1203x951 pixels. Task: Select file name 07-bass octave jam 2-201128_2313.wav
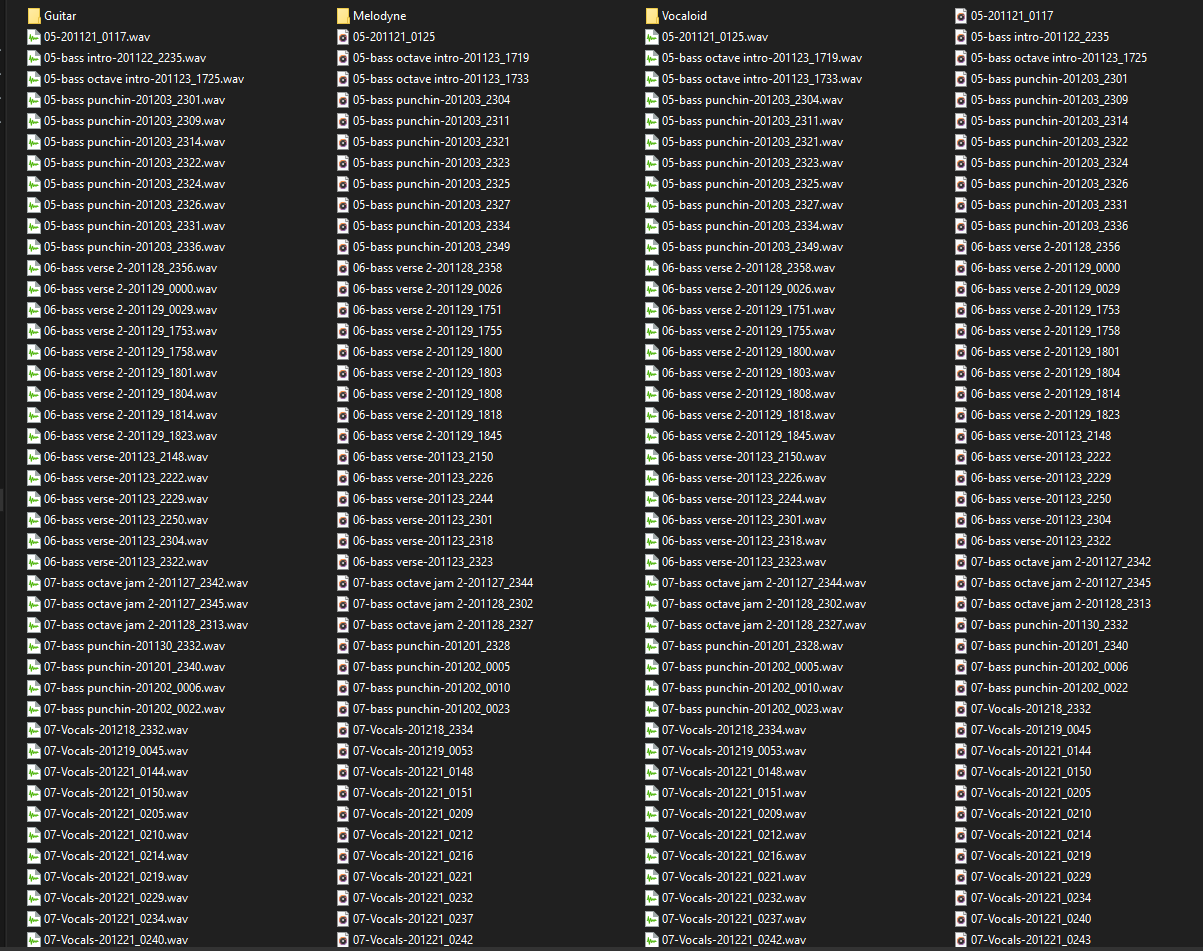tap(146, 625)
